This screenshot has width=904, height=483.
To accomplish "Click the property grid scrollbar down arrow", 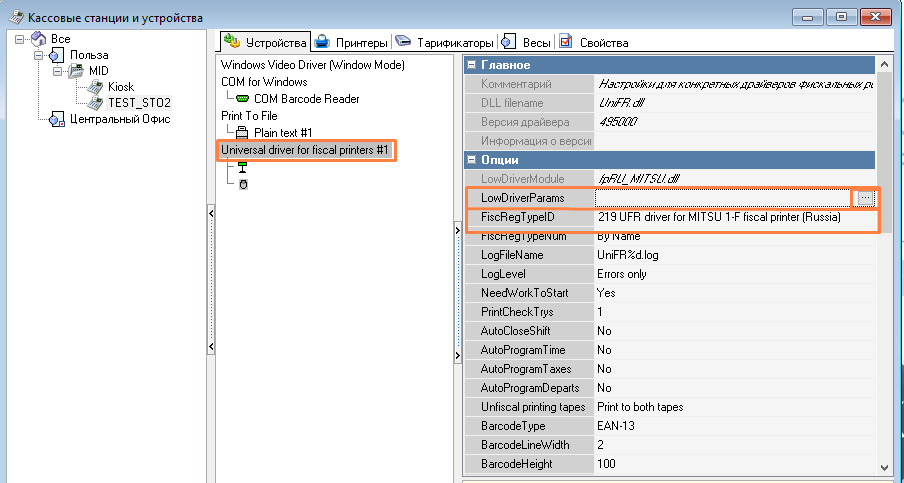I will (x=883, y=467).
